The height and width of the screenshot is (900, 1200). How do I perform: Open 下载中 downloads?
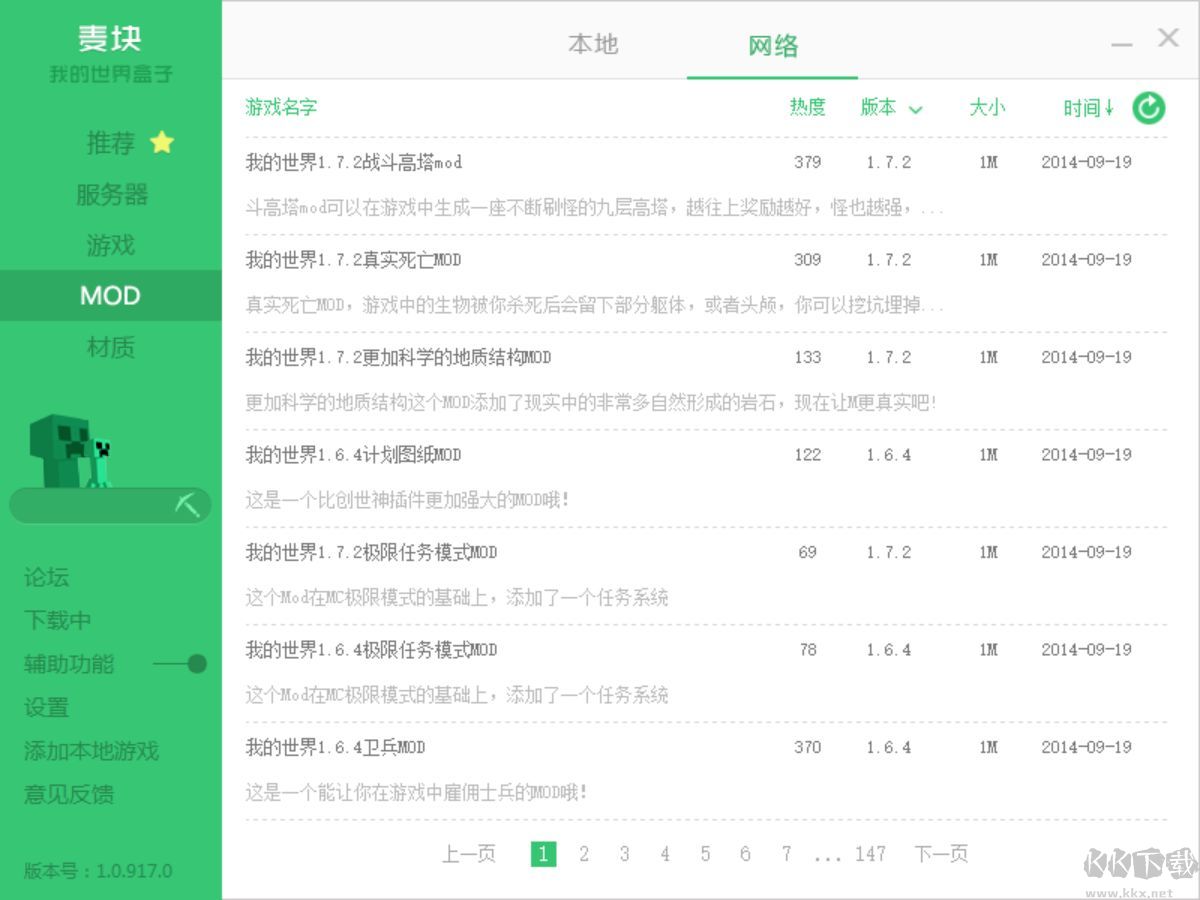pyautogui.click(x=57, y=620)
